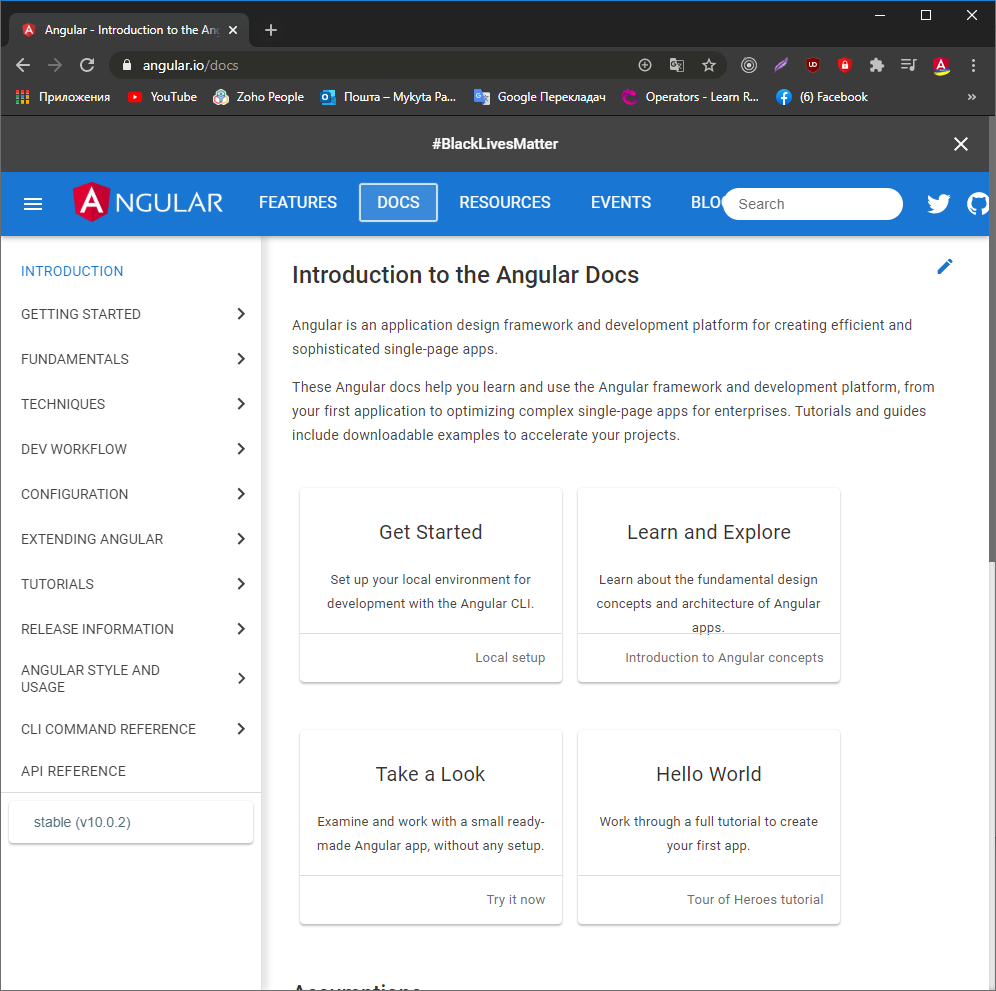Open a new browser tab

click(271, 30)
